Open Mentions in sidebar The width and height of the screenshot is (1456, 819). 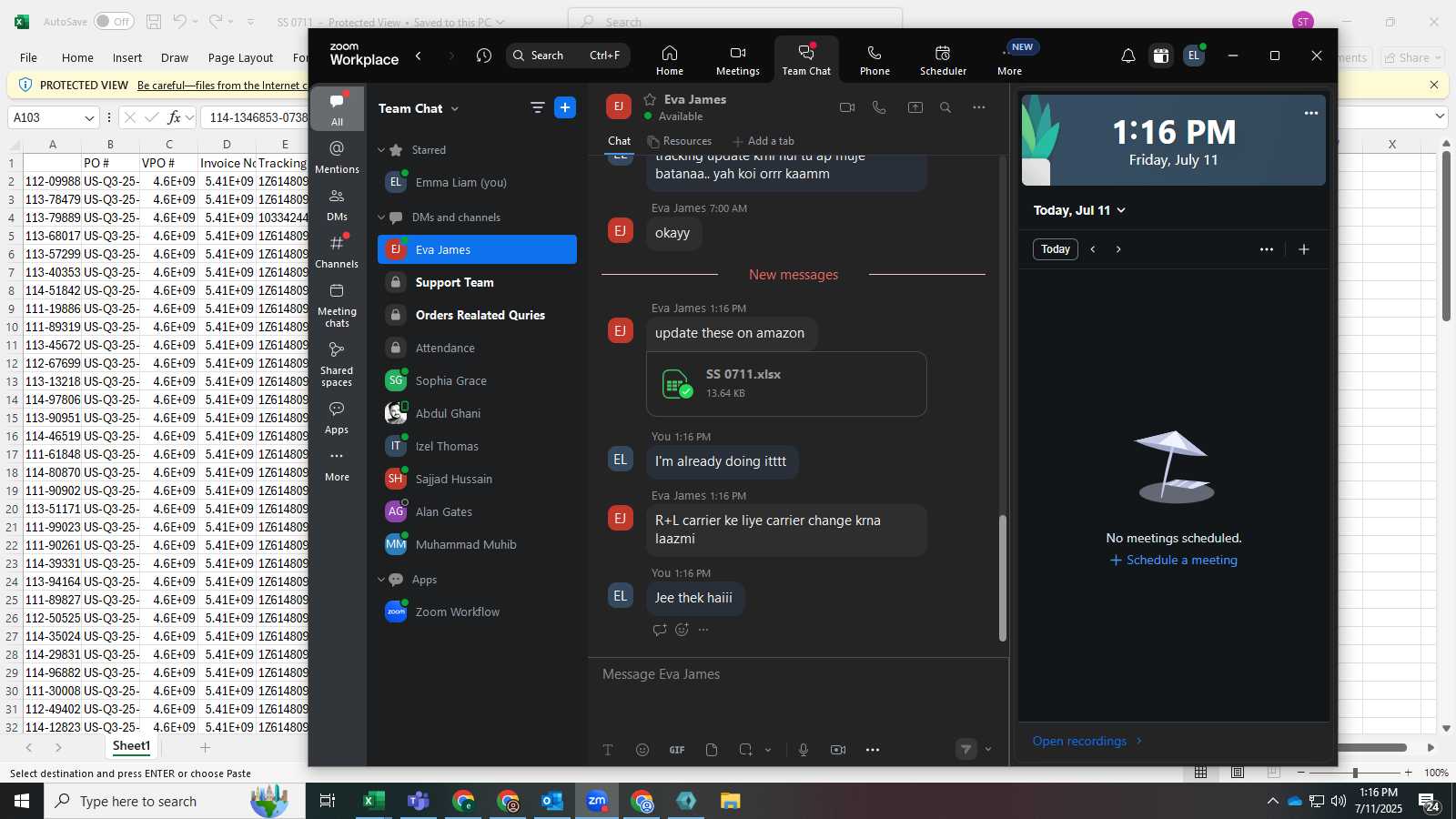pyautogui.click(x=337, y=157)
